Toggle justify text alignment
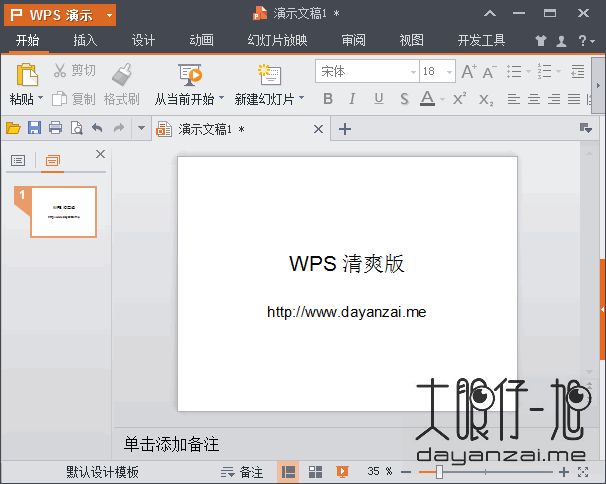The height and width of the screenshot is (484, 606). 574,99
